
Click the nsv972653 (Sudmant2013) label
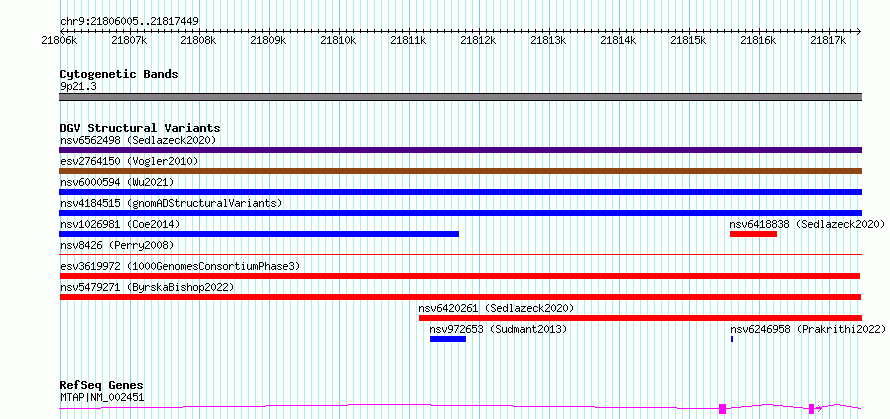tap(498, 329)
